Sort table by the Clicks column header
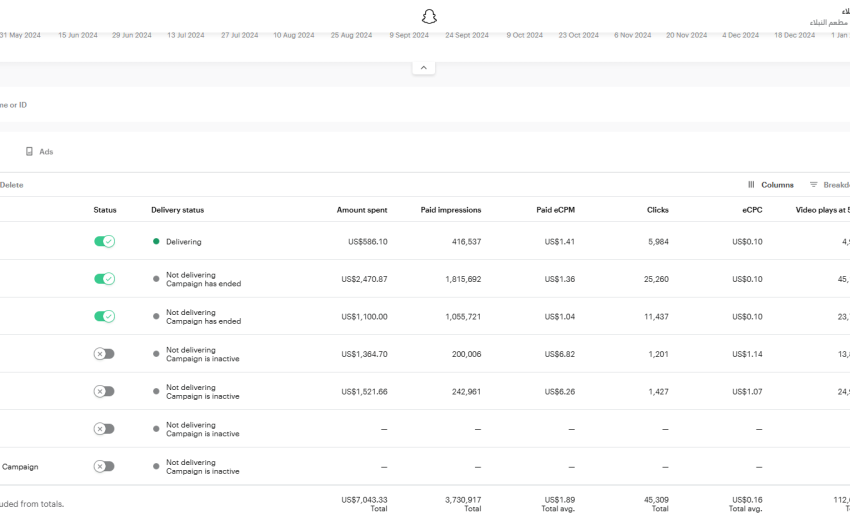 tap(657, 210)
